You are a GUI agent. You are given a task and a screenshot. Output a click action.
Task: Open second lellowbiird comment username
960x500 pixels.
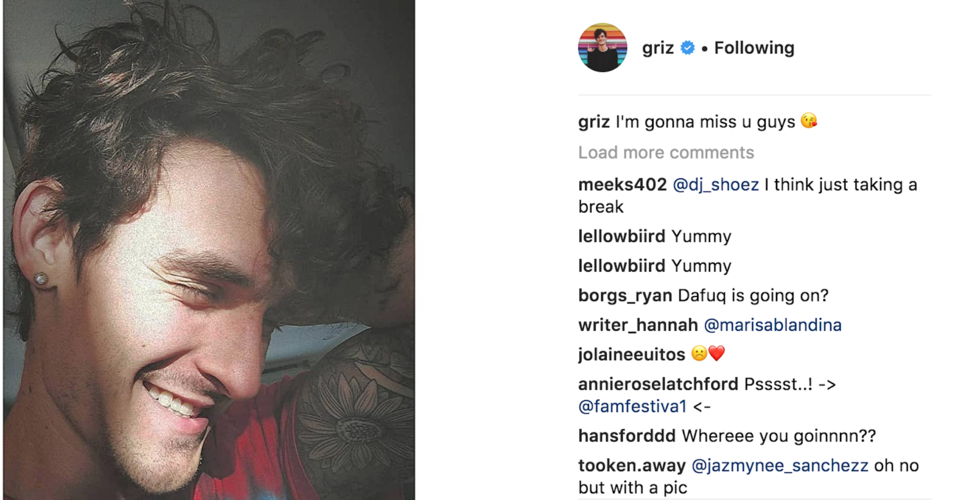(622, 266)
